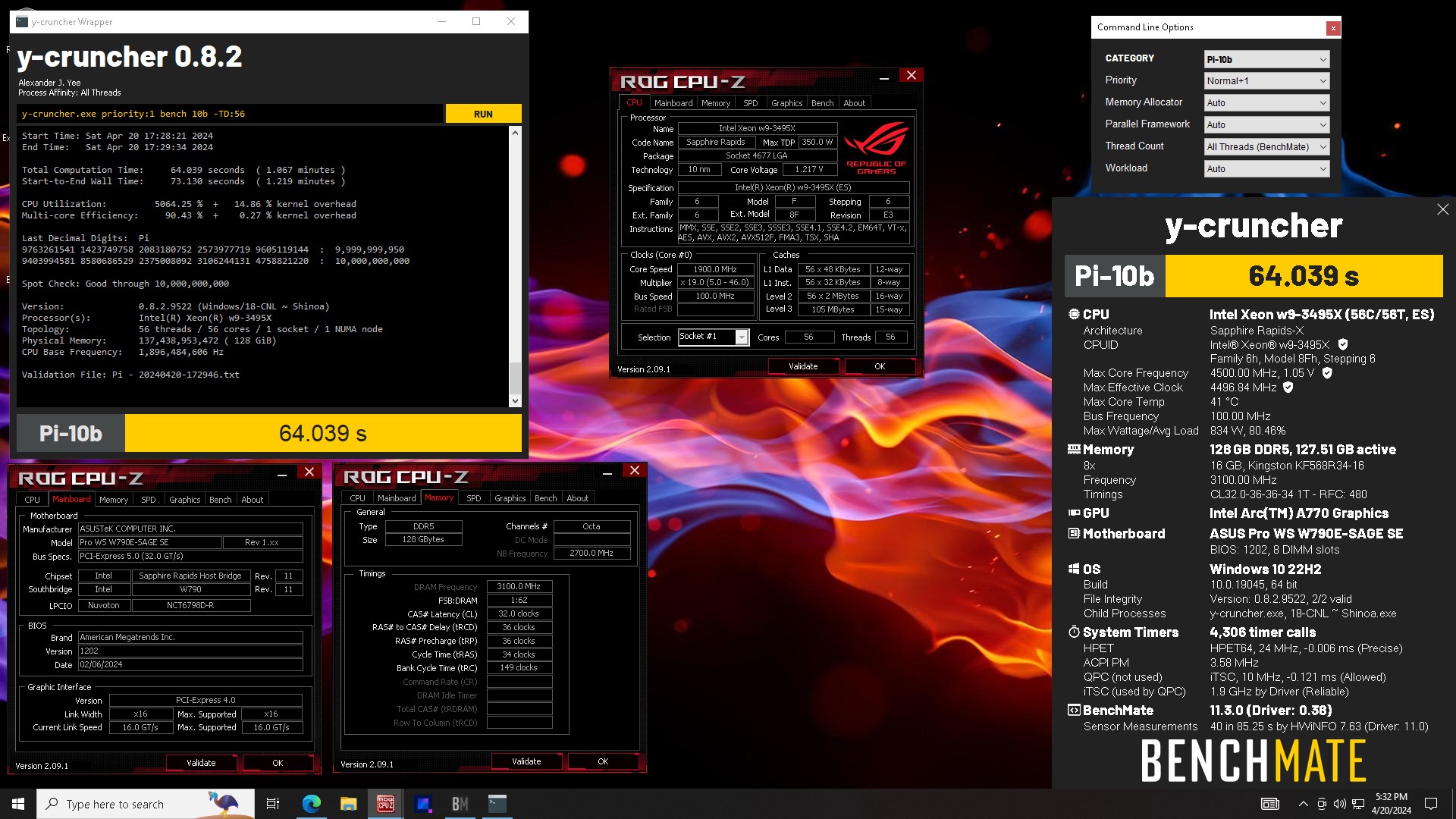Open Task View on the taskbar
This screenshot has height=819, width=1456.
coord(273,804)
